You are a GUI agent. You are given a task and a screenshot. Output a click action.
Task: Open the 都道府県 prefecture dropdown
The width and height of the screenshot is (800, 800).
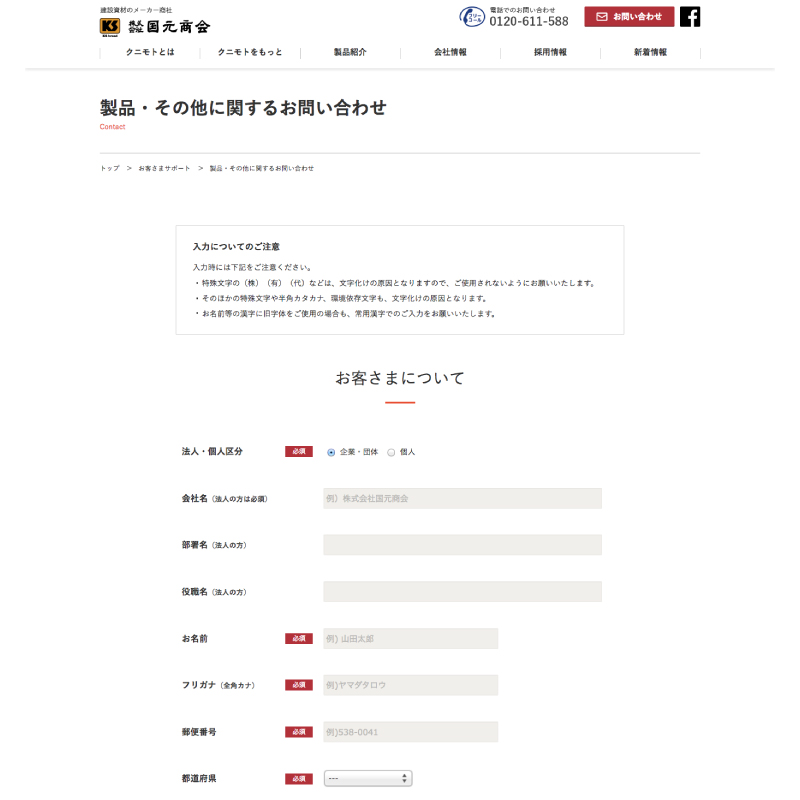click(x=368, y=778)
